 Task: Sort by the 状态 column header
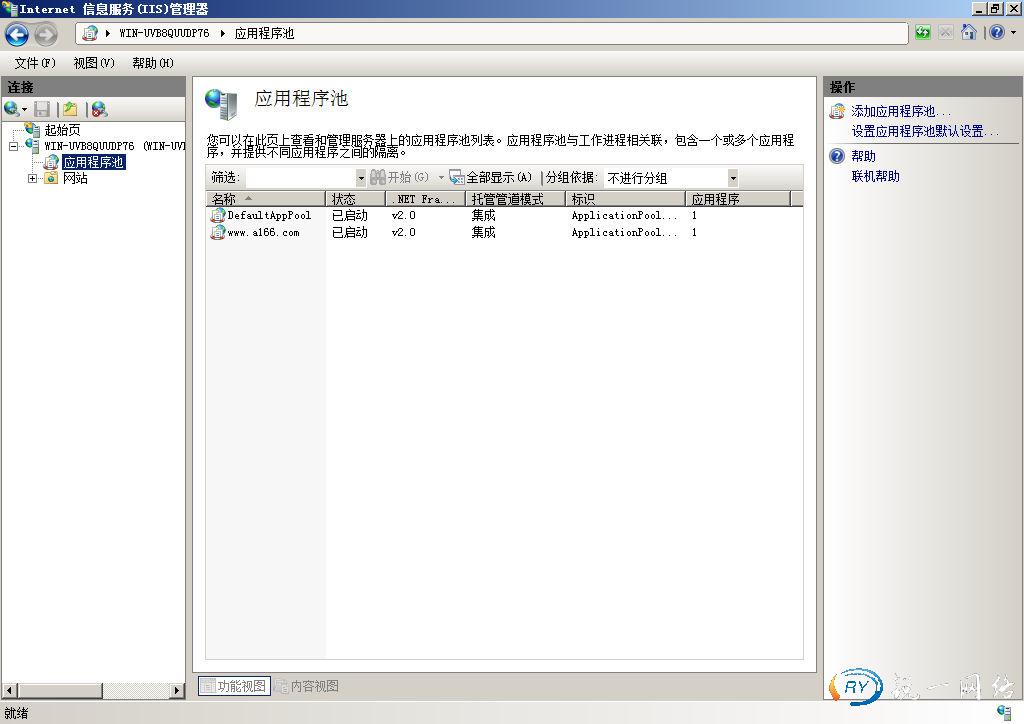point(354,199)
